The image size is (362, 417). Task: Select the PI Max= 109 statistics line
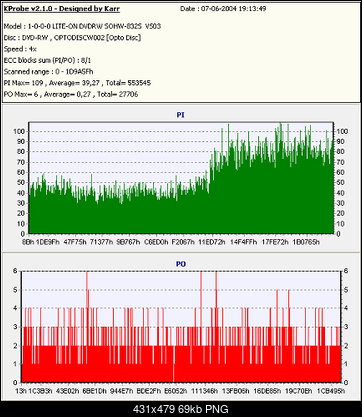pos(77,83)
